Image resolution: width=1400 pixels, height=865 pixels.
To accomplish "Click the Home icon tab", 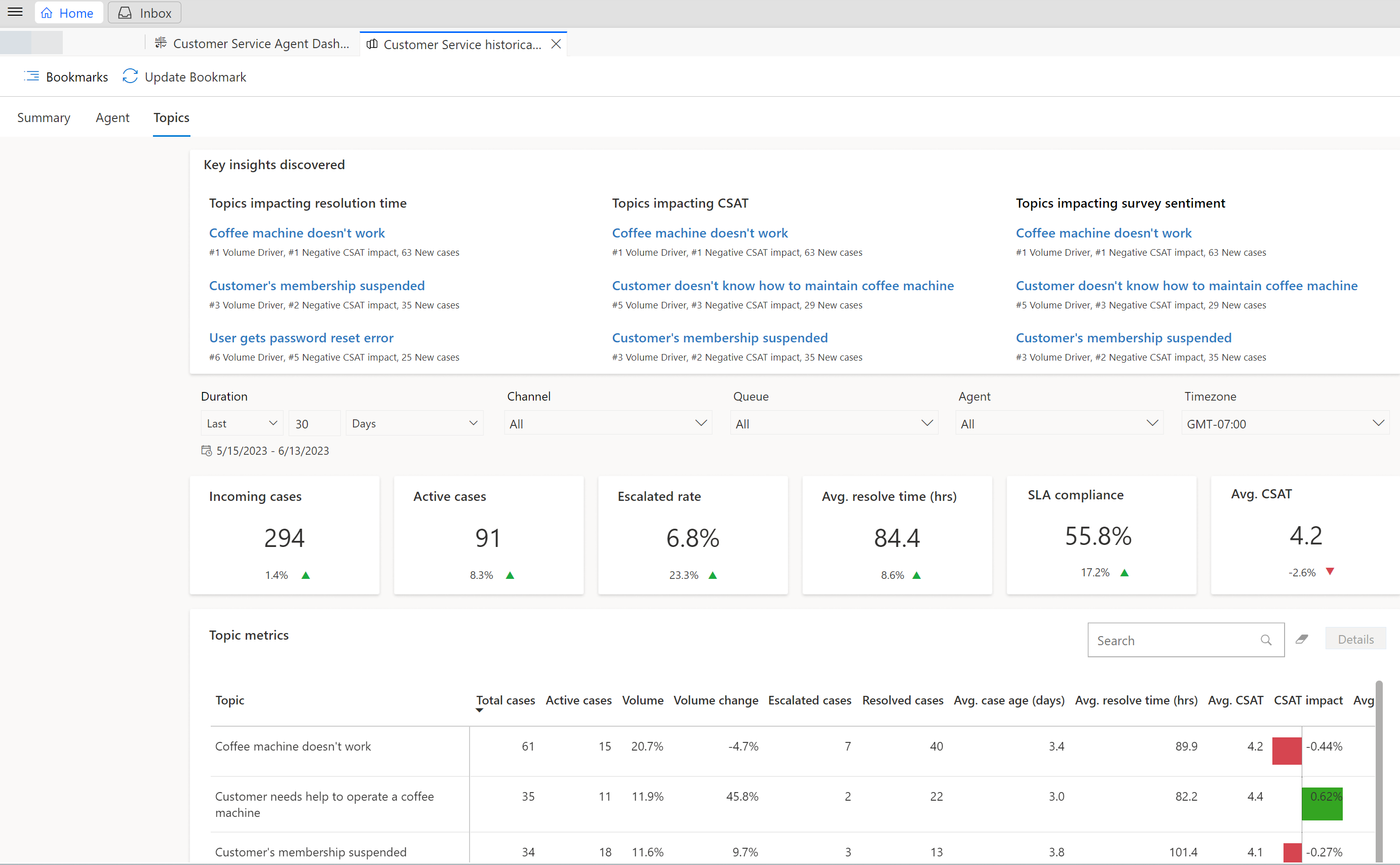I will (x=69, y=13).
